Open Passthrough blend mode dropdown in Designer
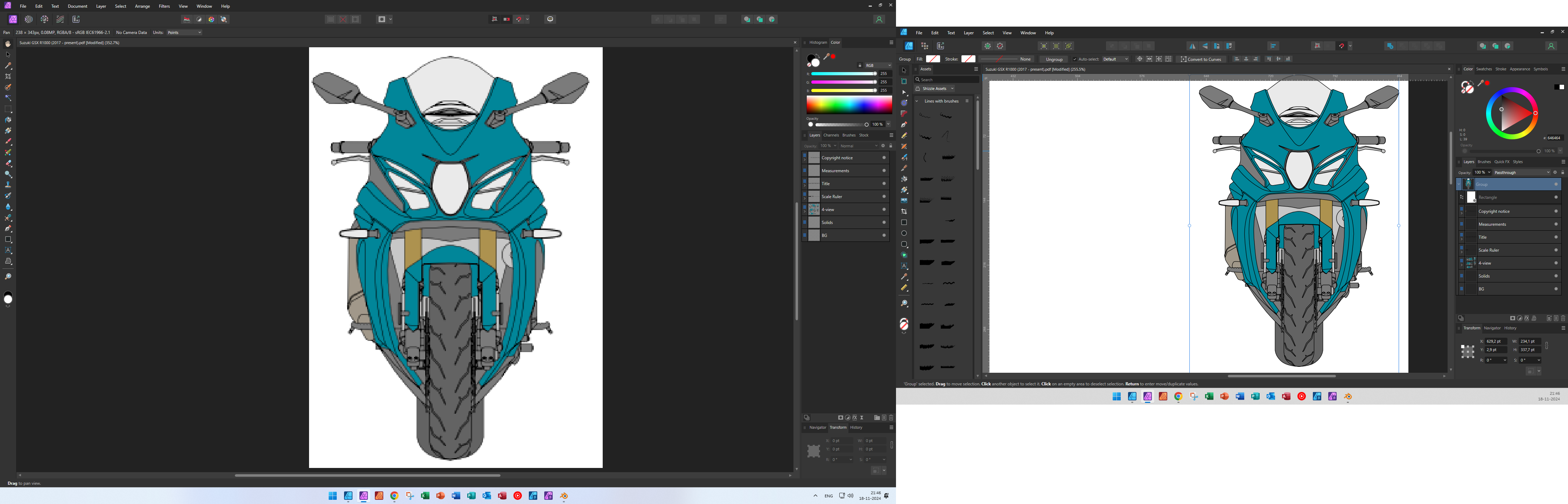 point(1521,172)
